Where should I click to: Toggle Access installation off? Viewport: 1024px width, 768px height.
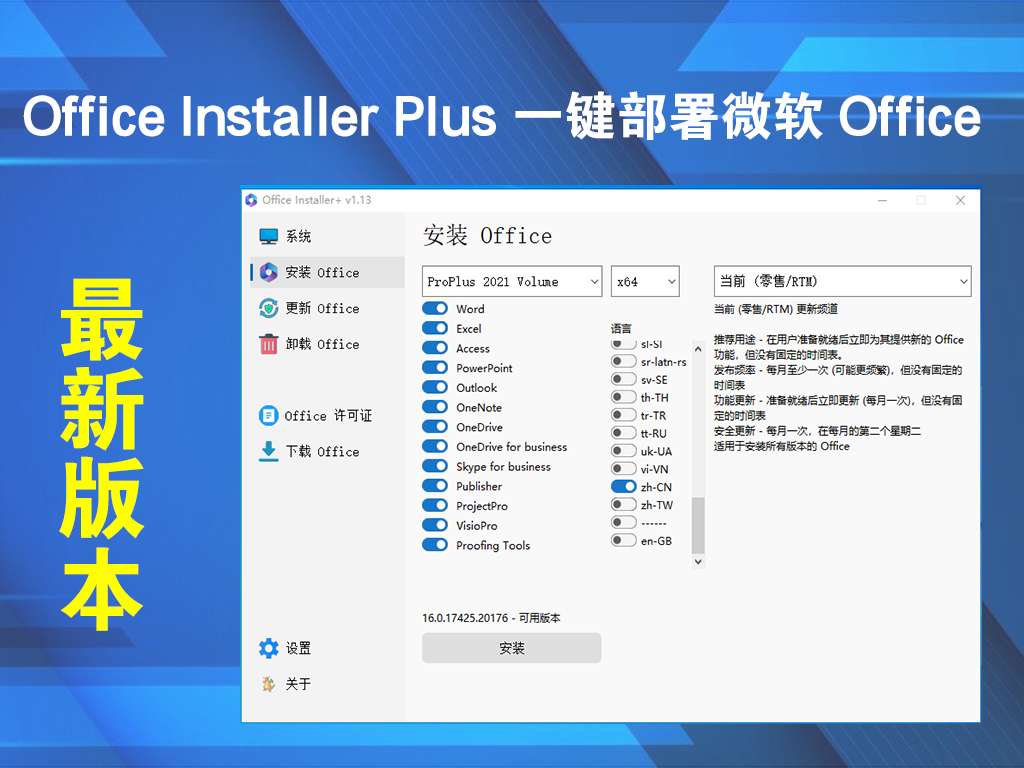tap(435, 347)
